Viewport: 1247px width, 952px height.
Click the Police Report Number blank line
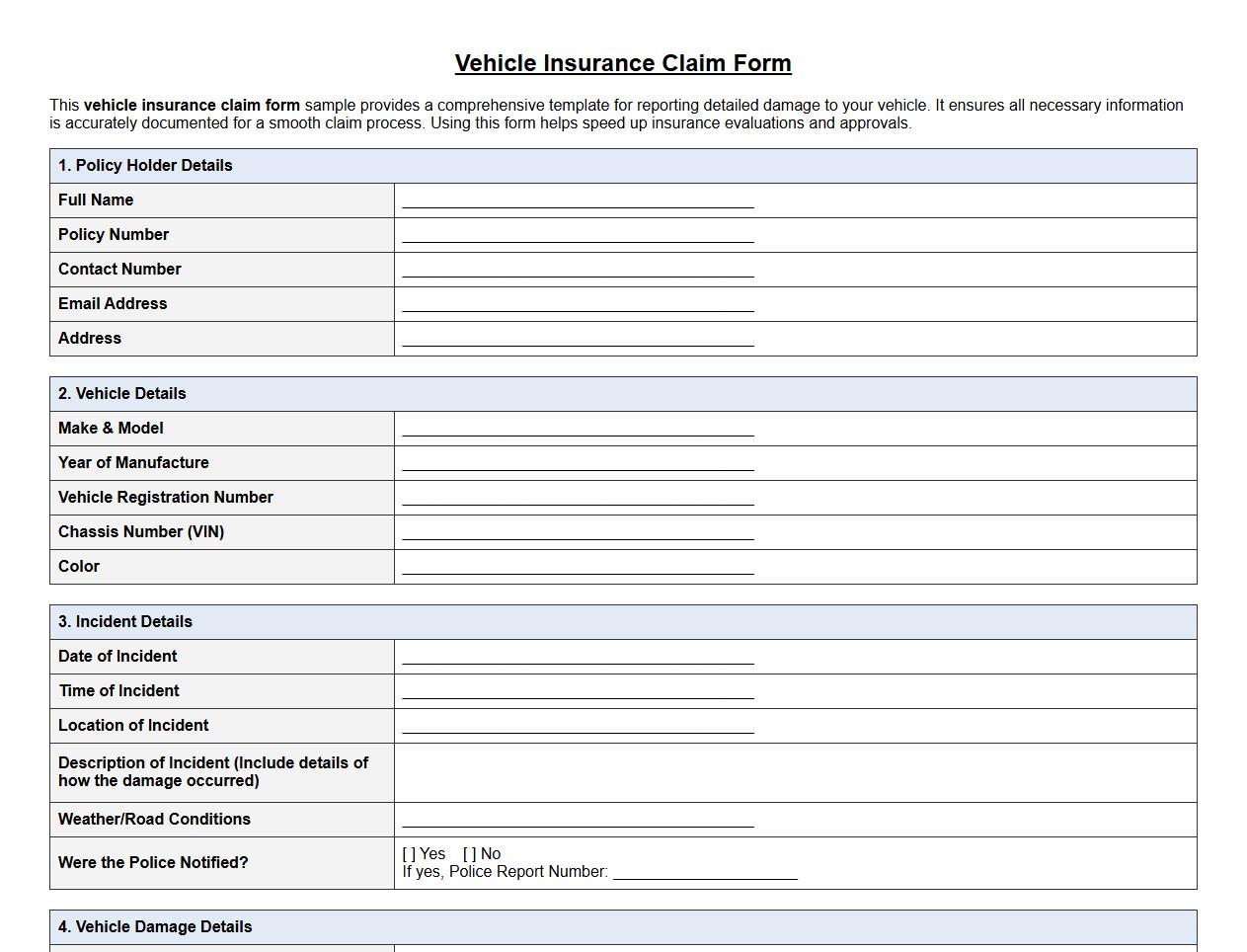tap(706, 875)
